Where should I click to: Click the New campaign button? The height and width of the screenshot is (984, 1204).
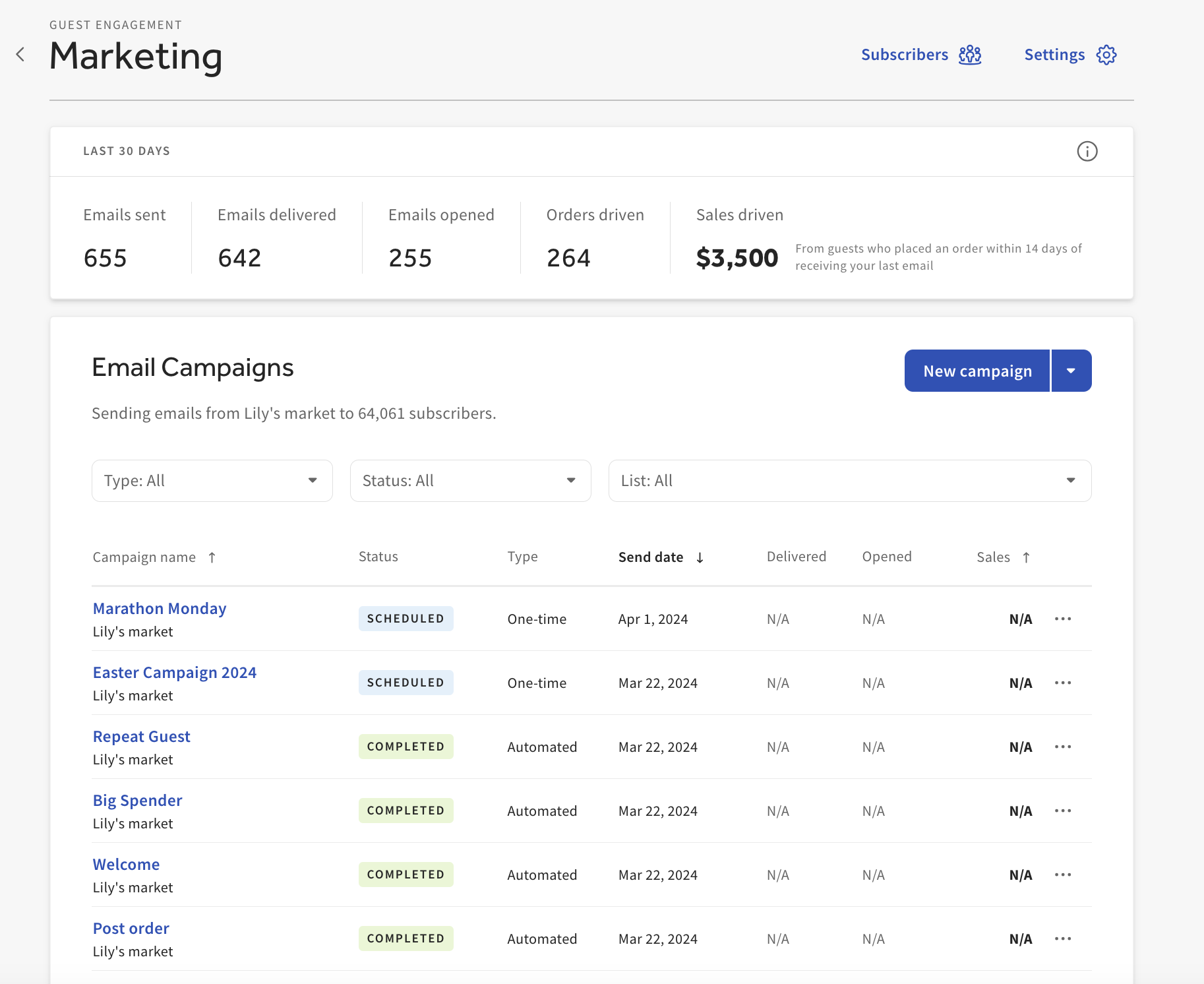[x=977, y=371]
